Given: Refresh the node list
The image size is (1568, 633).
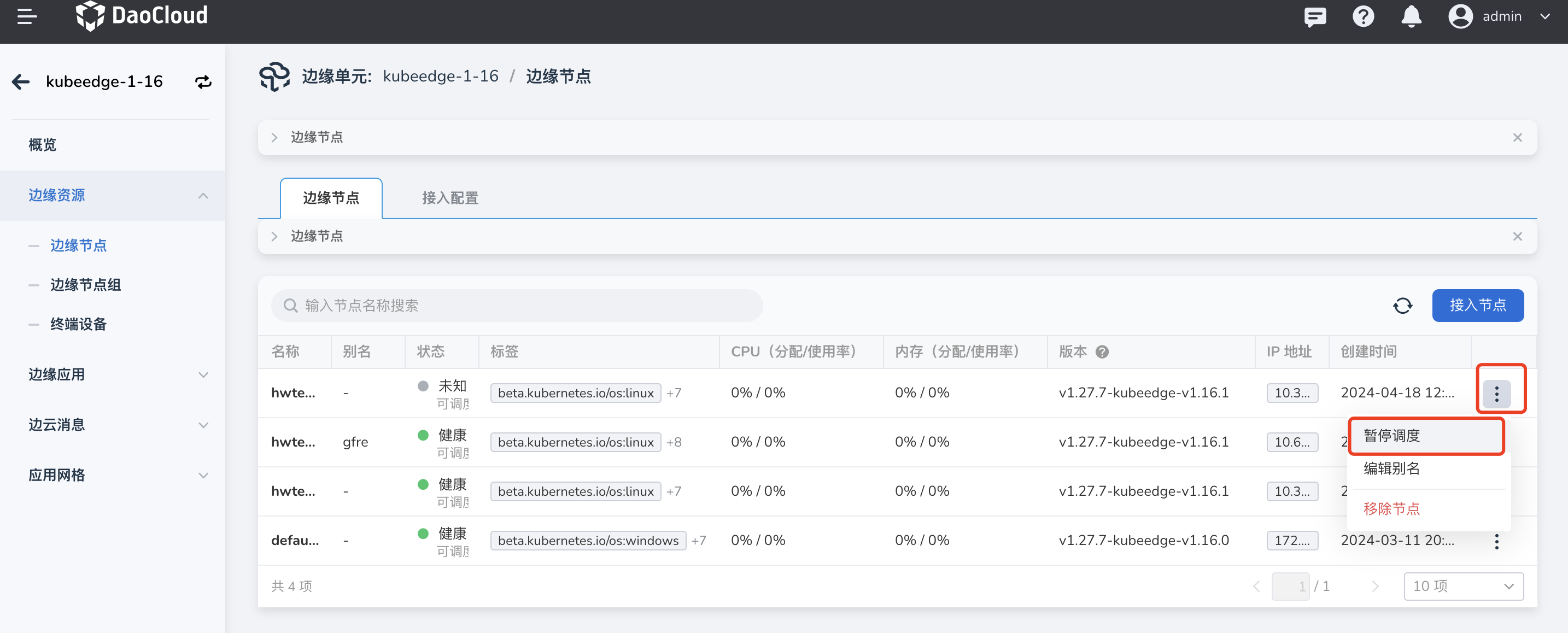Looking at the screenshot, I should pos(1402,306).
